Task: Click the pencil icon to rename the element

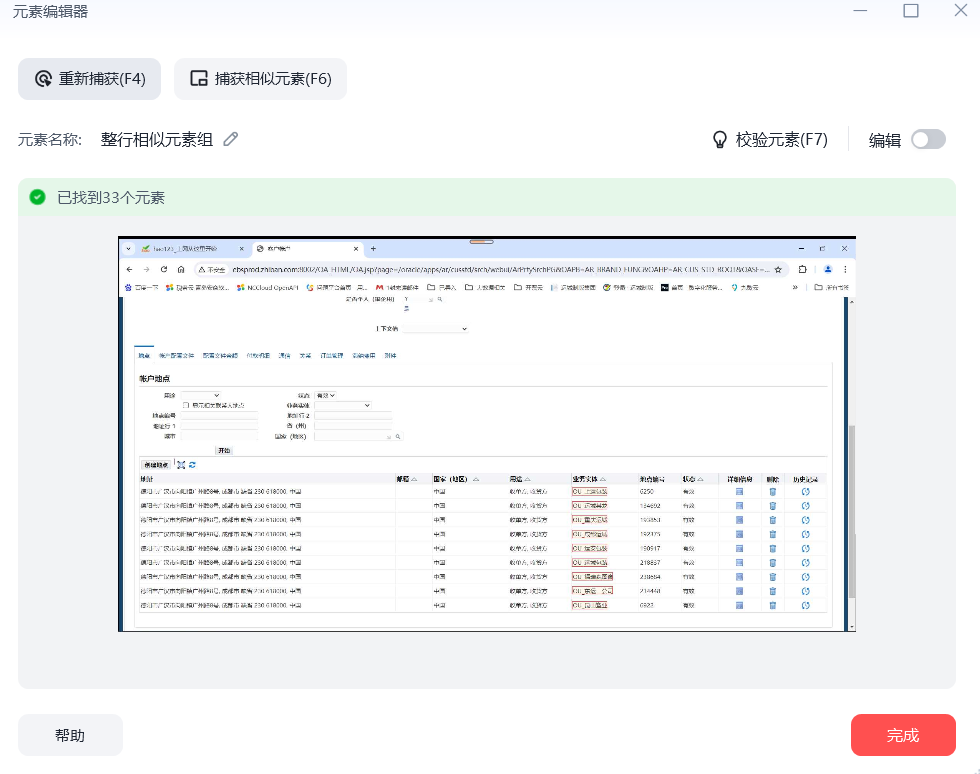Action: tap(231, 140)
